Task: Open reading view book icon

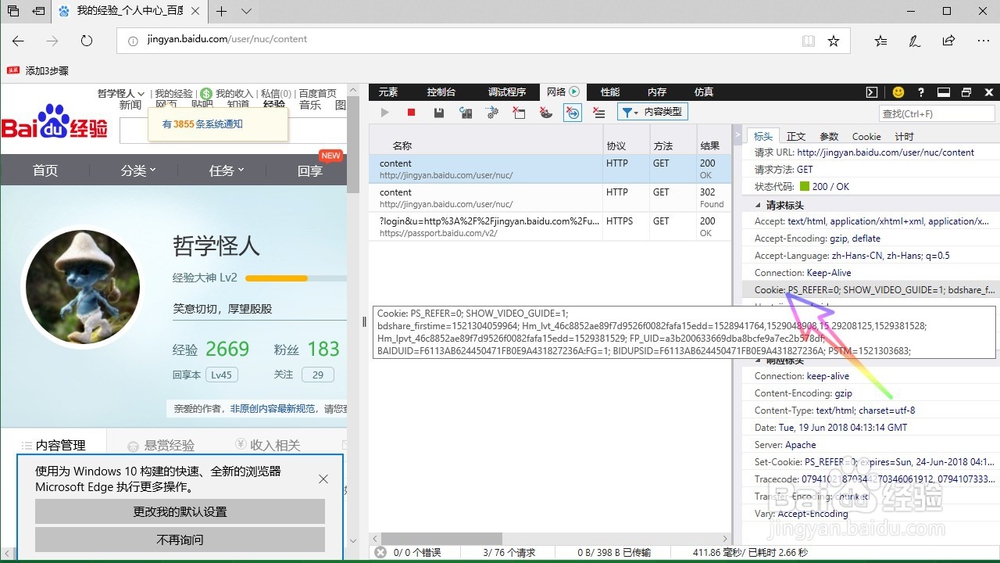Action: tap(808, 41)
